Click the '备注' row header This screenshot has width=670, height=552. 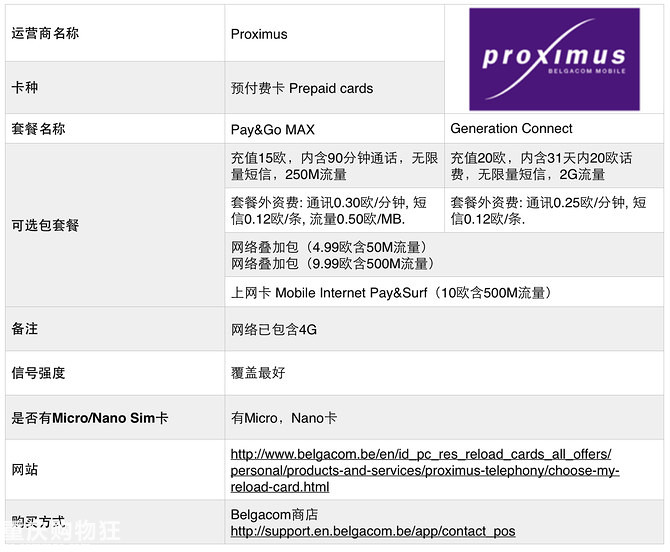[x=115, y=329]
